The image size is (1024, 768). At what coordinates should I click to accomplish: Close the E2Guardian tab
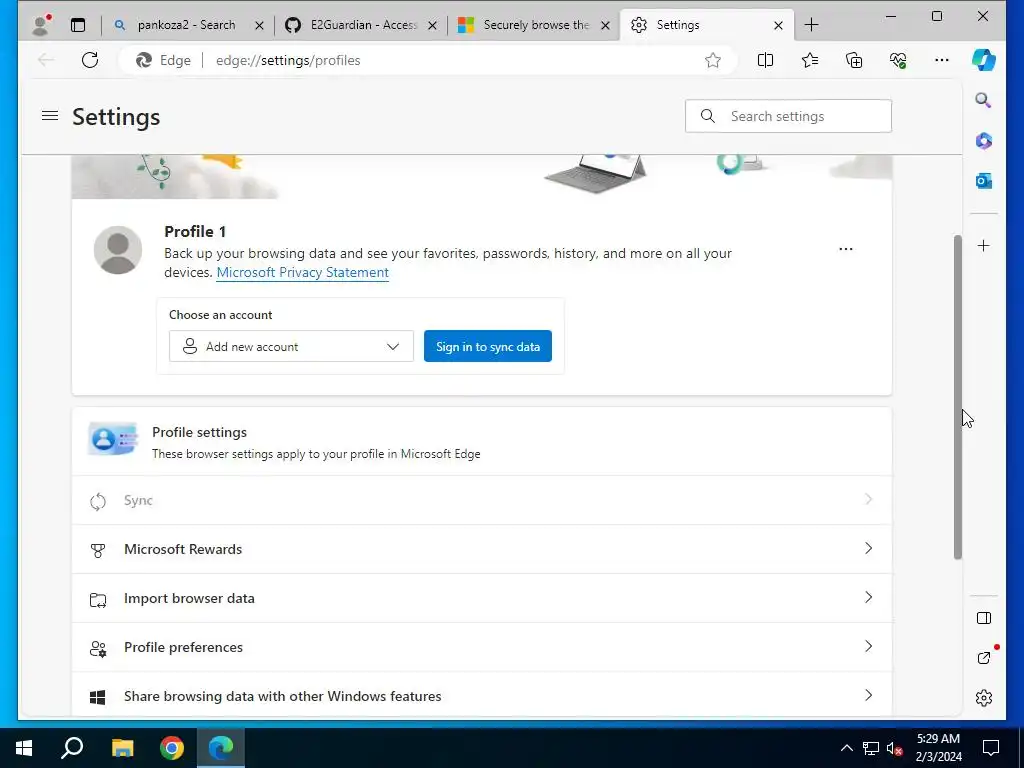[x=432, y=25]
